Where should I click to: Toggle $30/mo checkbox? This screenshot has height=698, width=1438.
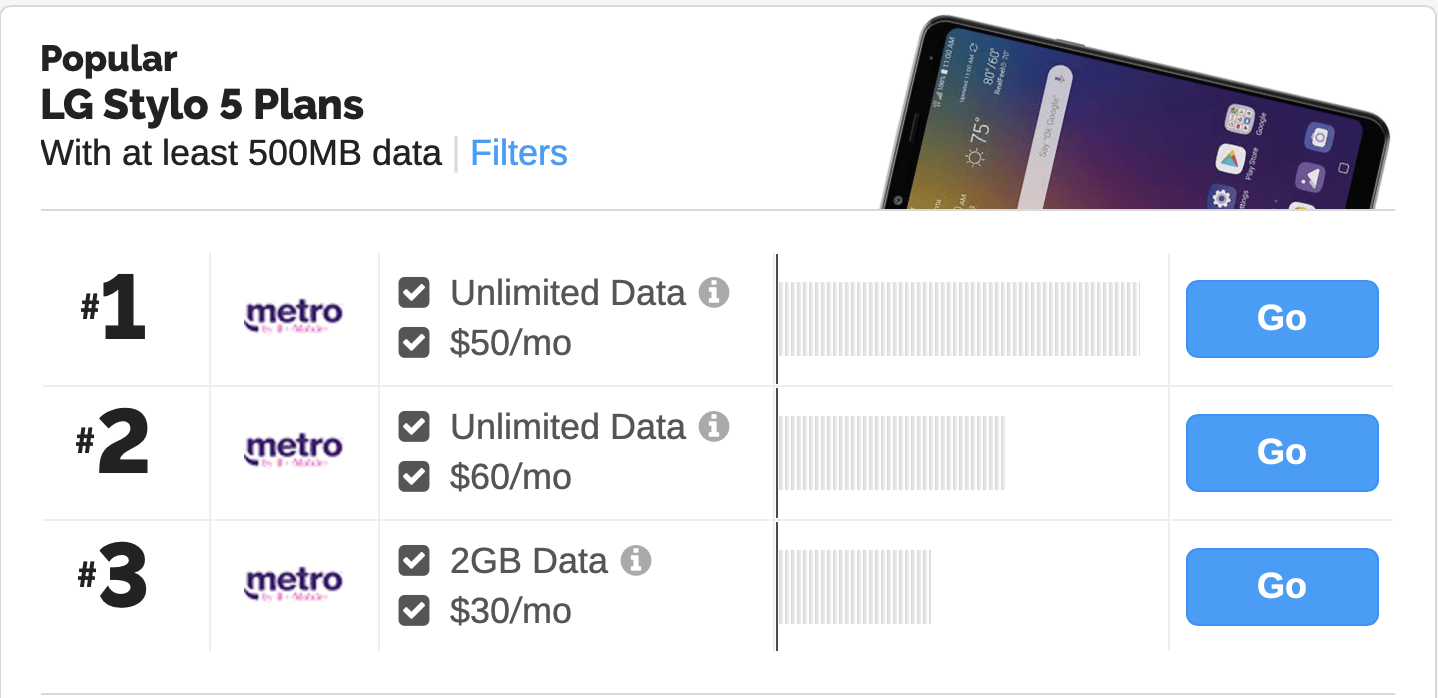click(x=414, y=611)
